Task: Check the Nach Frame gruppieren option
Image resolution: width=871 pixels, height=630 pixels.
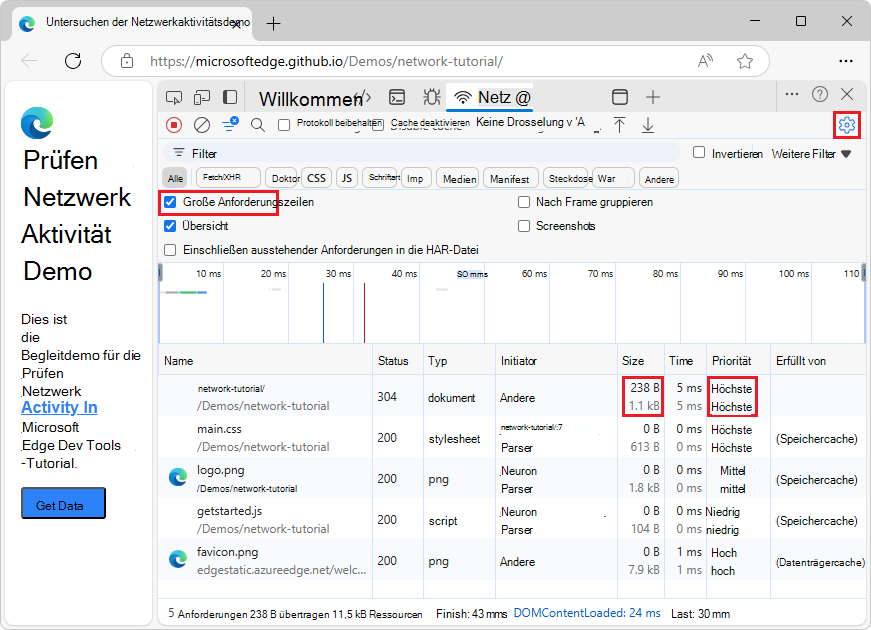Action: [524, 202]
